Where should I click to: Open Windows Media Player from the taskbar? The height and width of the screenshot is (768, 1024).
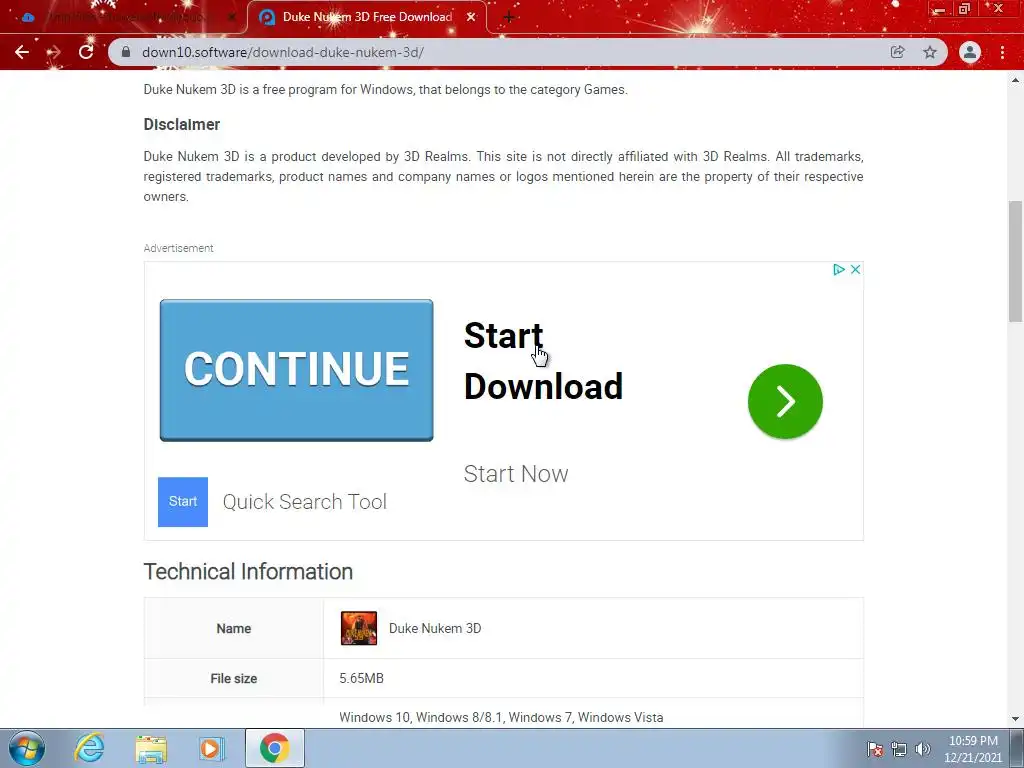(x=212, y=748)
